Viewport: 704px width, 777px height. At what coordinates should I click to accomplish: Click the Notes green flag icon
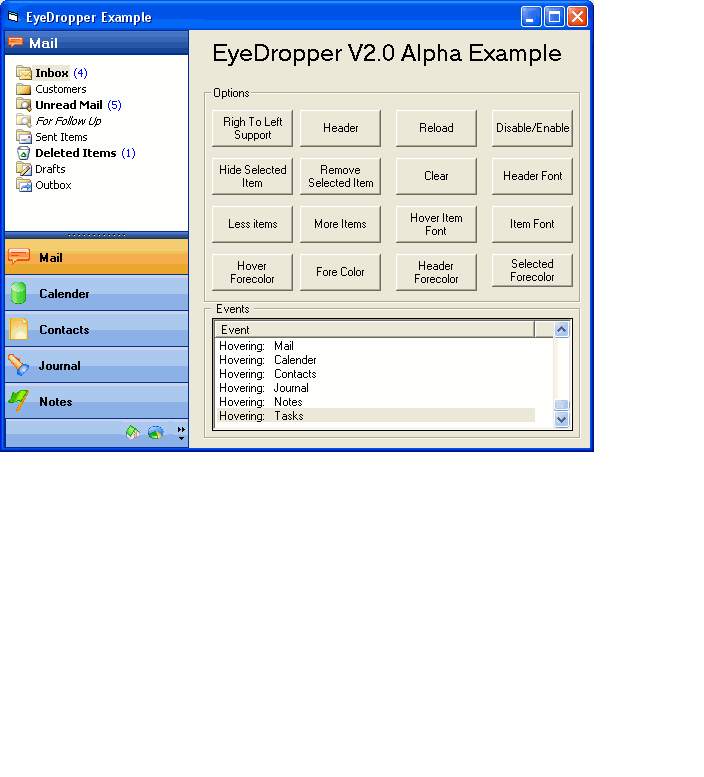pyautogui.click(x=19, y=401)
